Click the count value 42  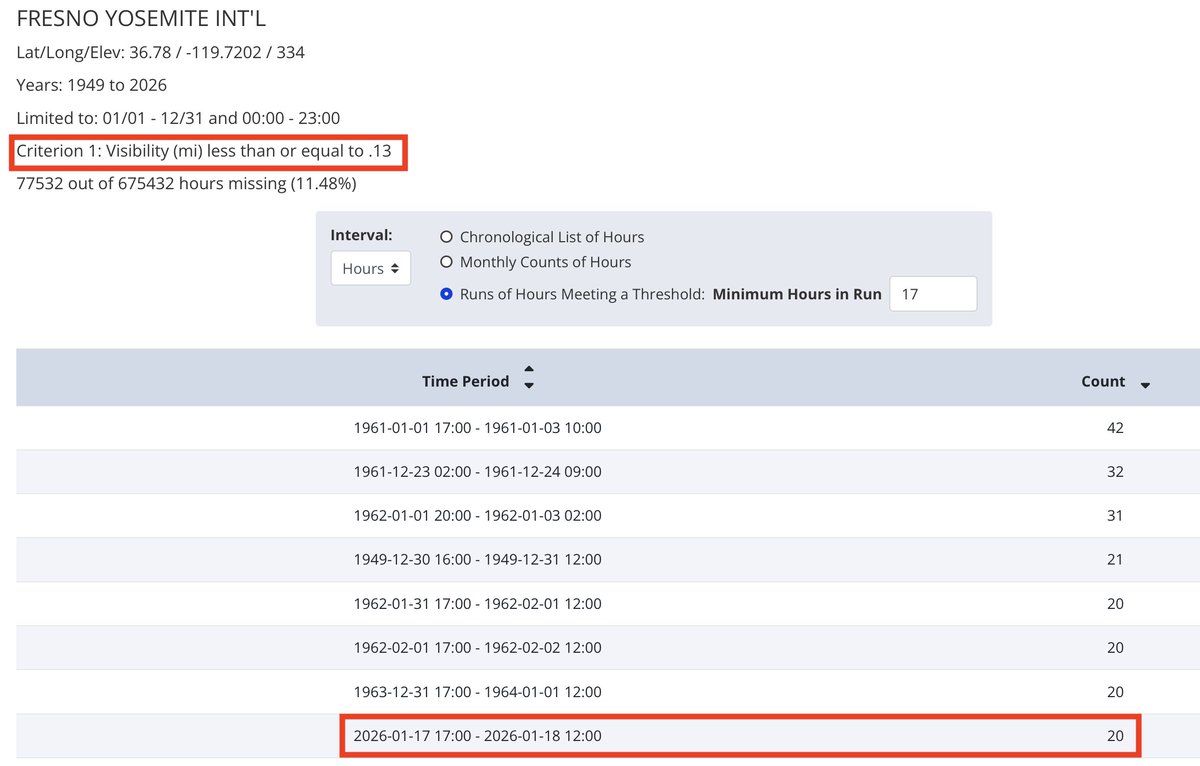tap(1115, 428)
